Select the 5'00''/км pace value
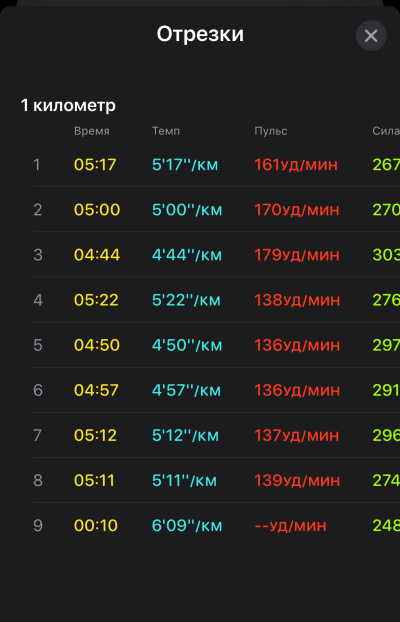This screenshot has width=400, height=622. coord(187,209)
